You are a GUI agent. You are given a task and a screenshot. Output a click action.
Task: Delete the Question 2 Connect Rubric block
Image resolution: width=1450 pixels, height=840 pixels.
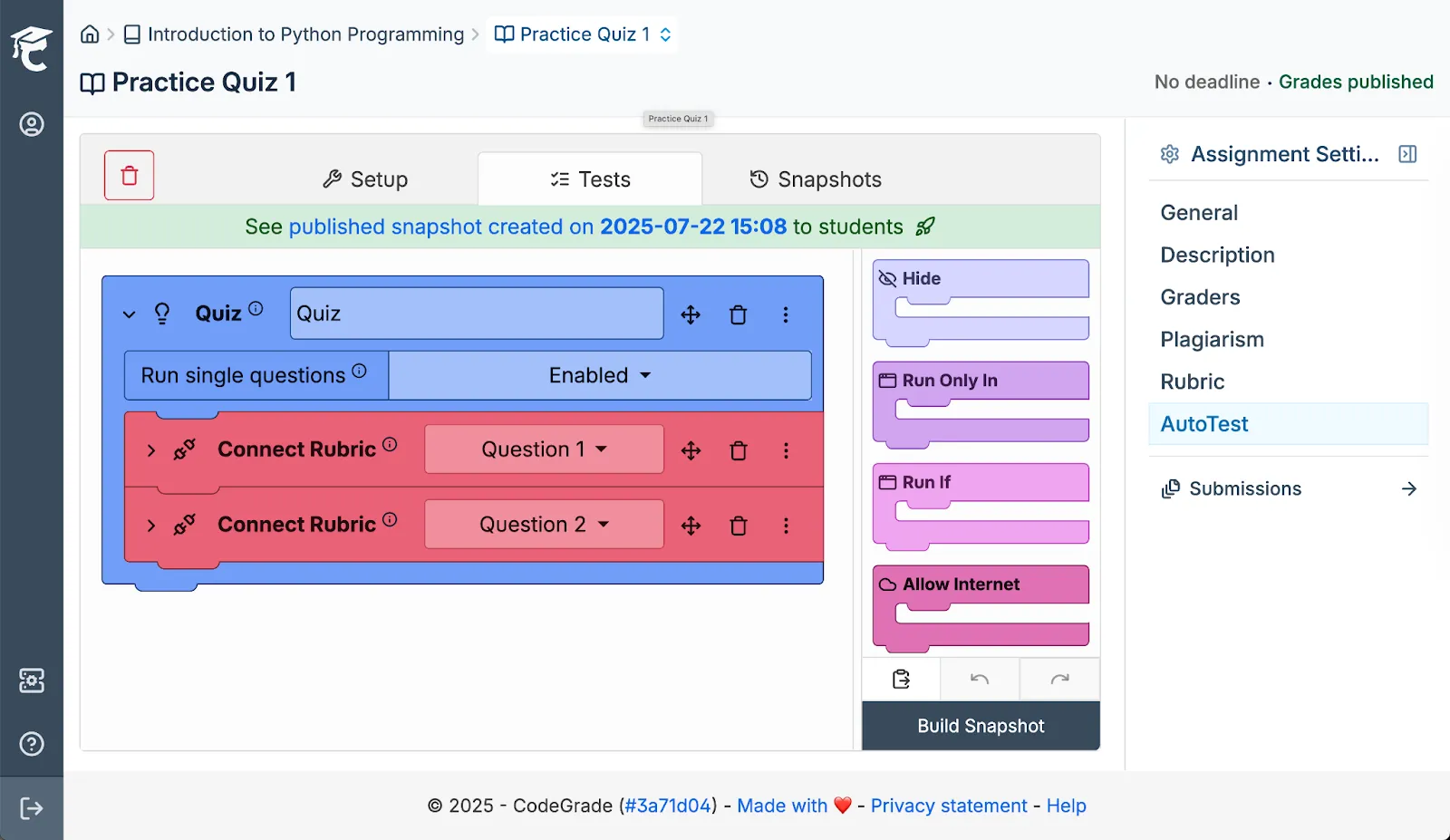coord(739,526)
